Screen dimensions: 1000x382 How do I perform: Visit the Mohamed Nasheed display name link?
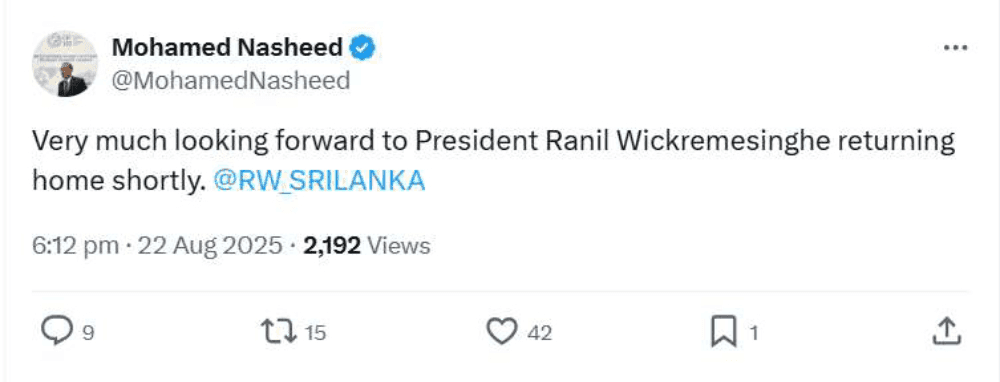coord(228,48)
